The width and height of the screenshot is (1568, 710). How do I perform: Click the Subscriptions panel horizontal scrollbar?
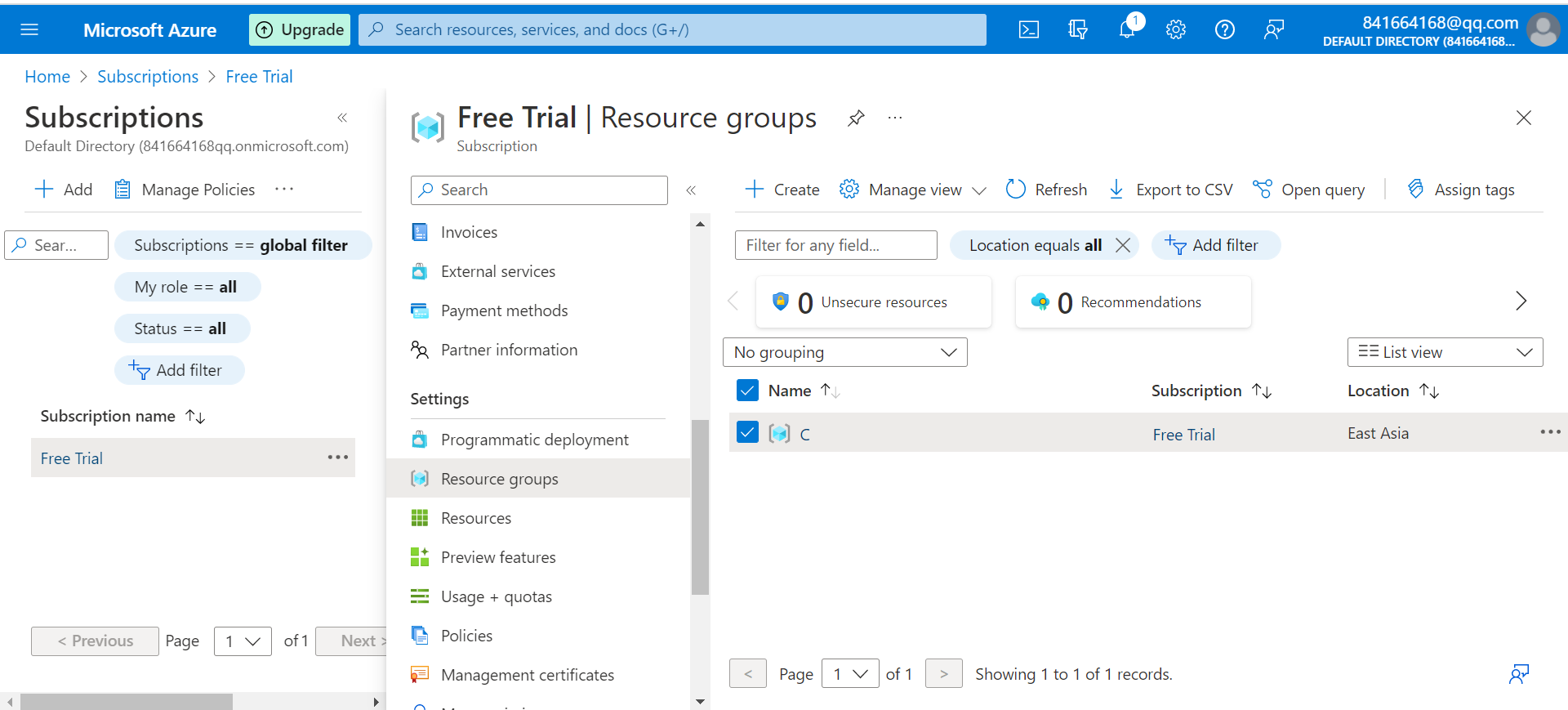pos(127,702)
